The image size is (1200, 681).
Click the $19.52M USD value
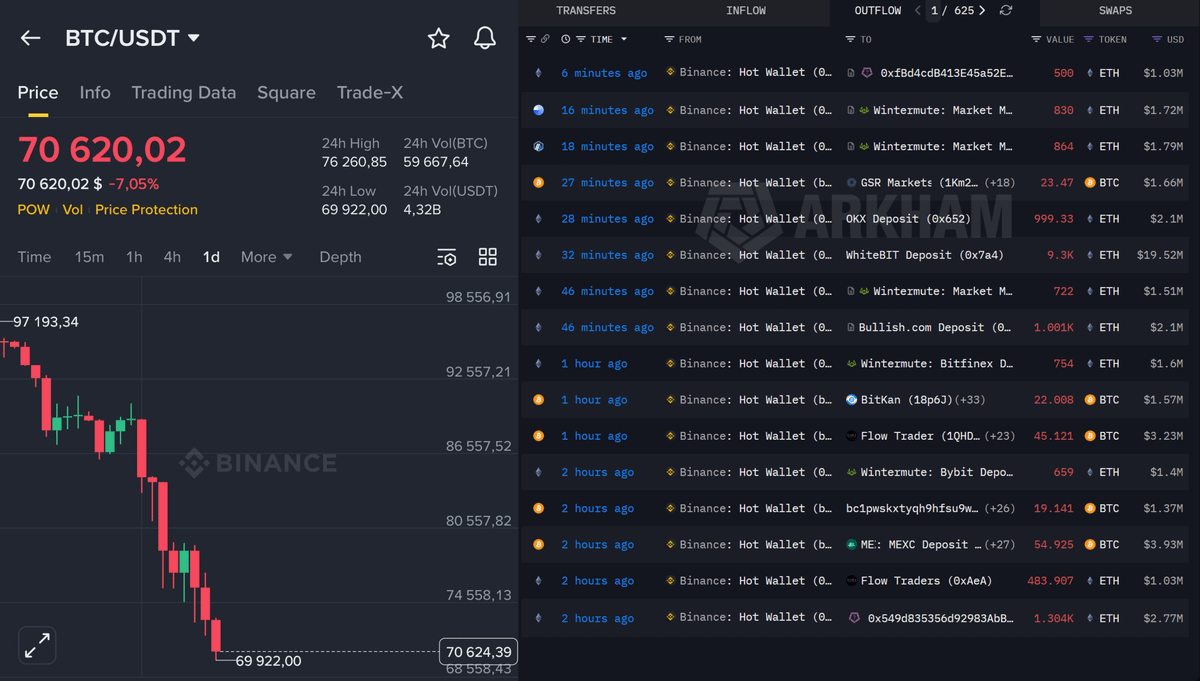pos(1160,255)
